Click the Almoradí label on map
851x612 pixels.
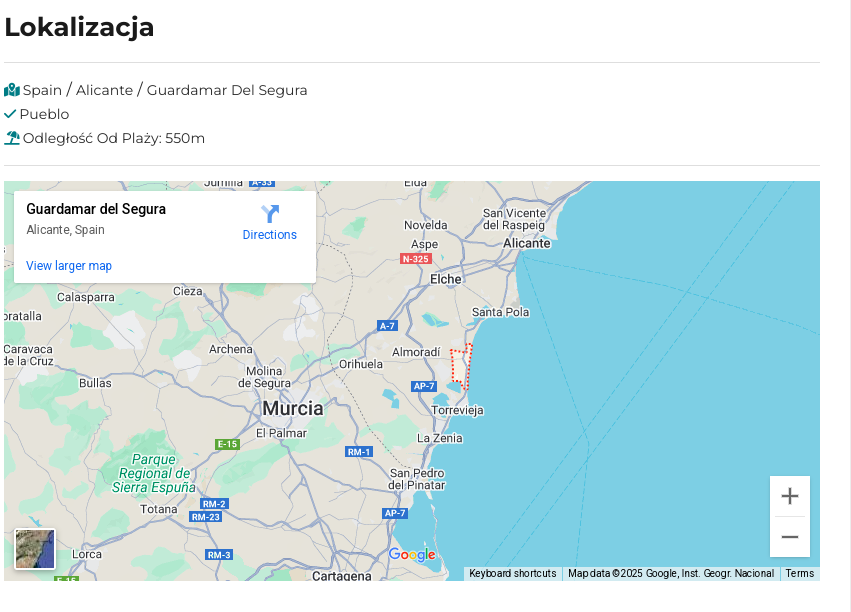(416, 352)
